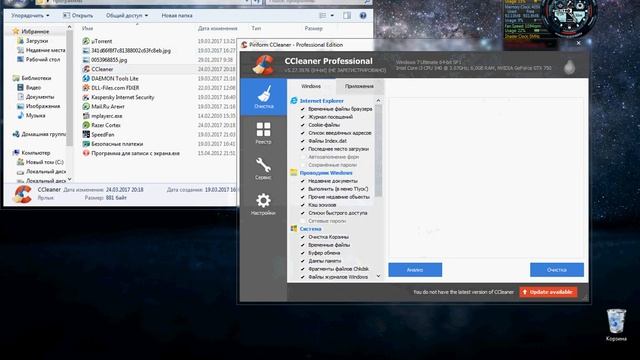Click Новая папка in Explorer toolbar
This screenshot has width=640, height=360.
tap(177, 16)
